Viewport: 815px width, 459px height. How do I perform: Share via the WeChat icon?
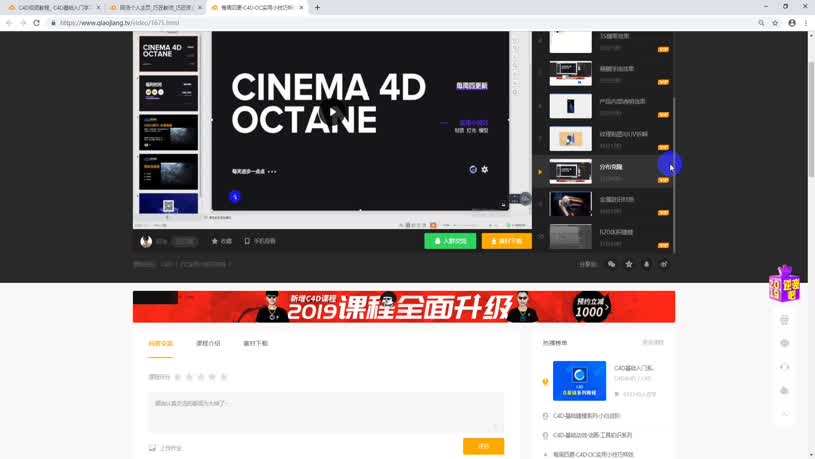[x=611, y=264]
